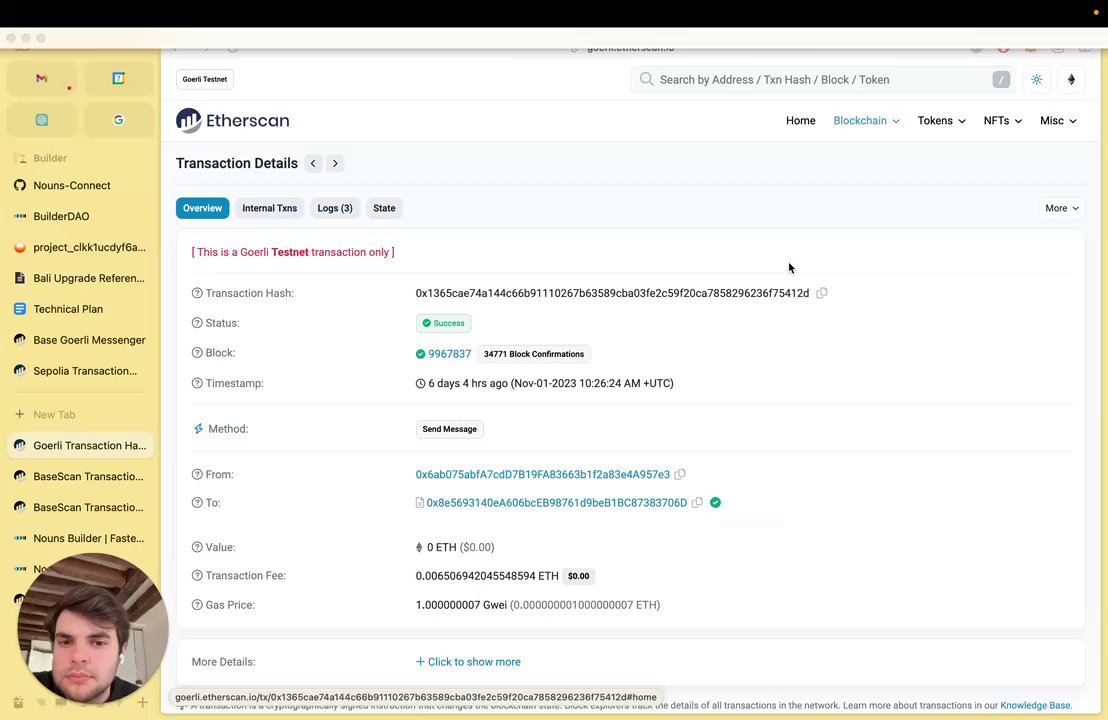1108x720 pixels.
Task: Click the help icon beside Transaction Hash
Action: point(197,293)
